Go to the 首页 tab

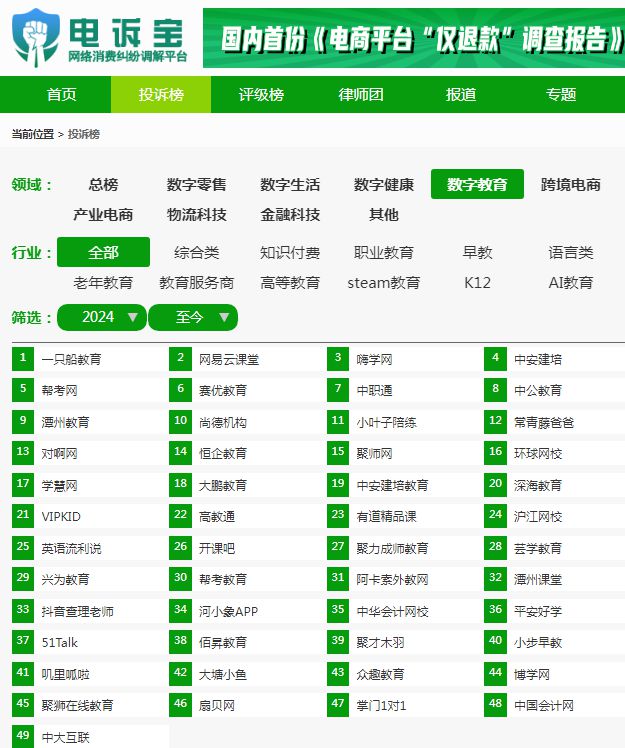point(62,94)
